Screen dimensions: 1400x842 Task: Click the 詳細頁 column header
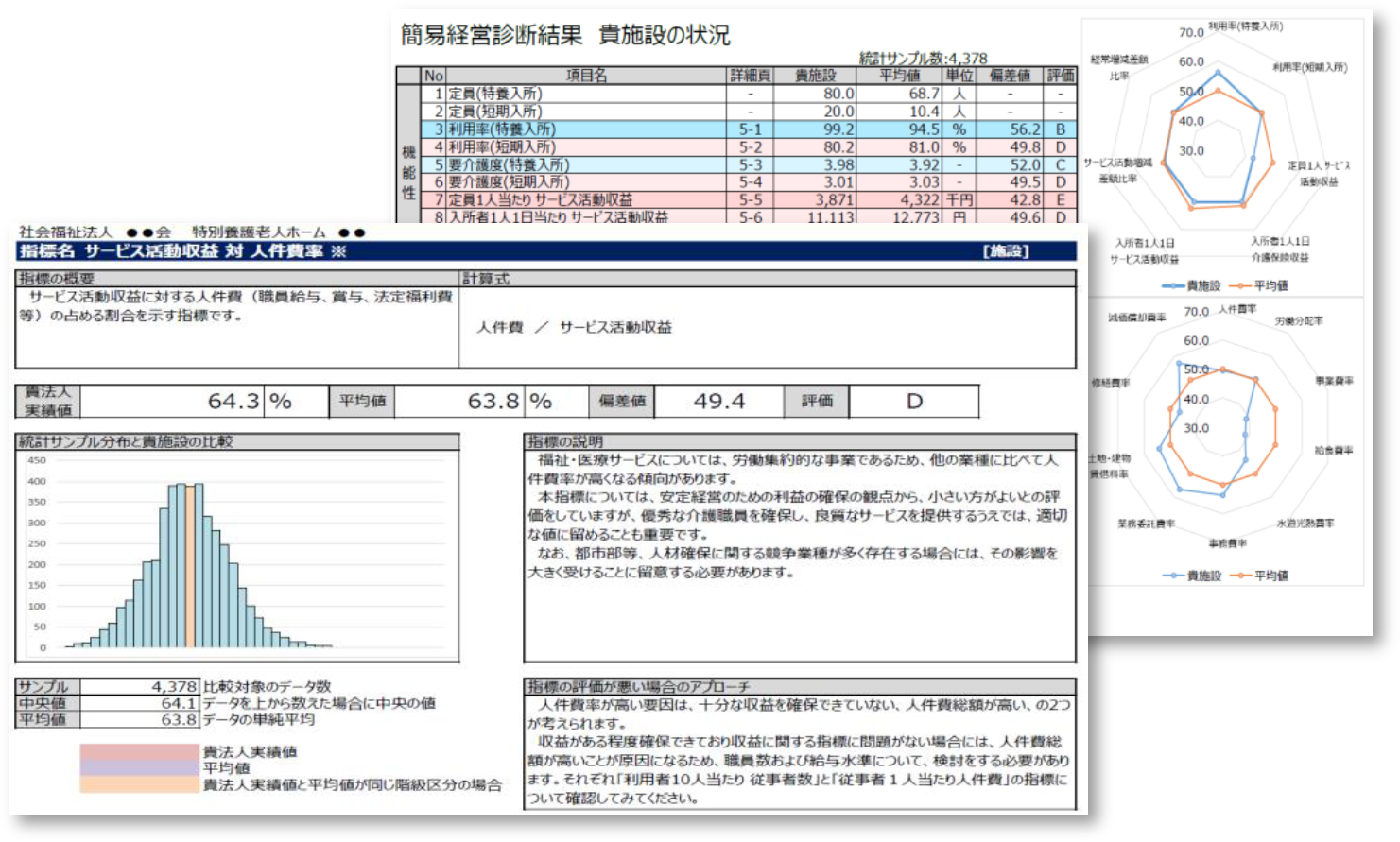coord(751,76)
